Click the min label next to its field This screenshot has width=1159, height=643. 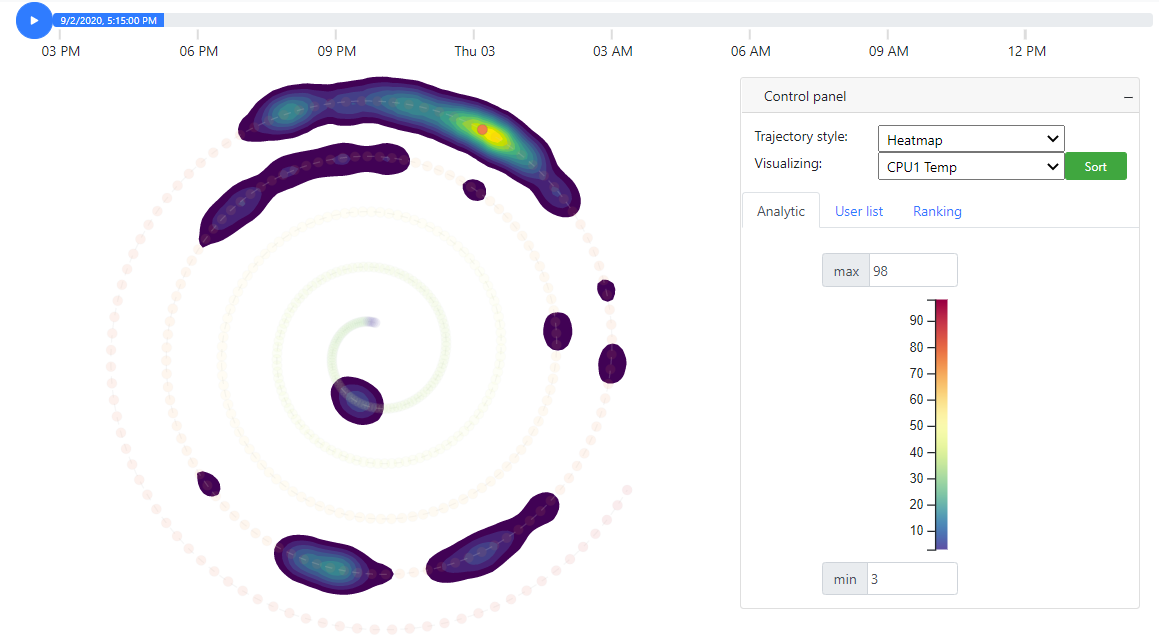click(x=845, y=578)
